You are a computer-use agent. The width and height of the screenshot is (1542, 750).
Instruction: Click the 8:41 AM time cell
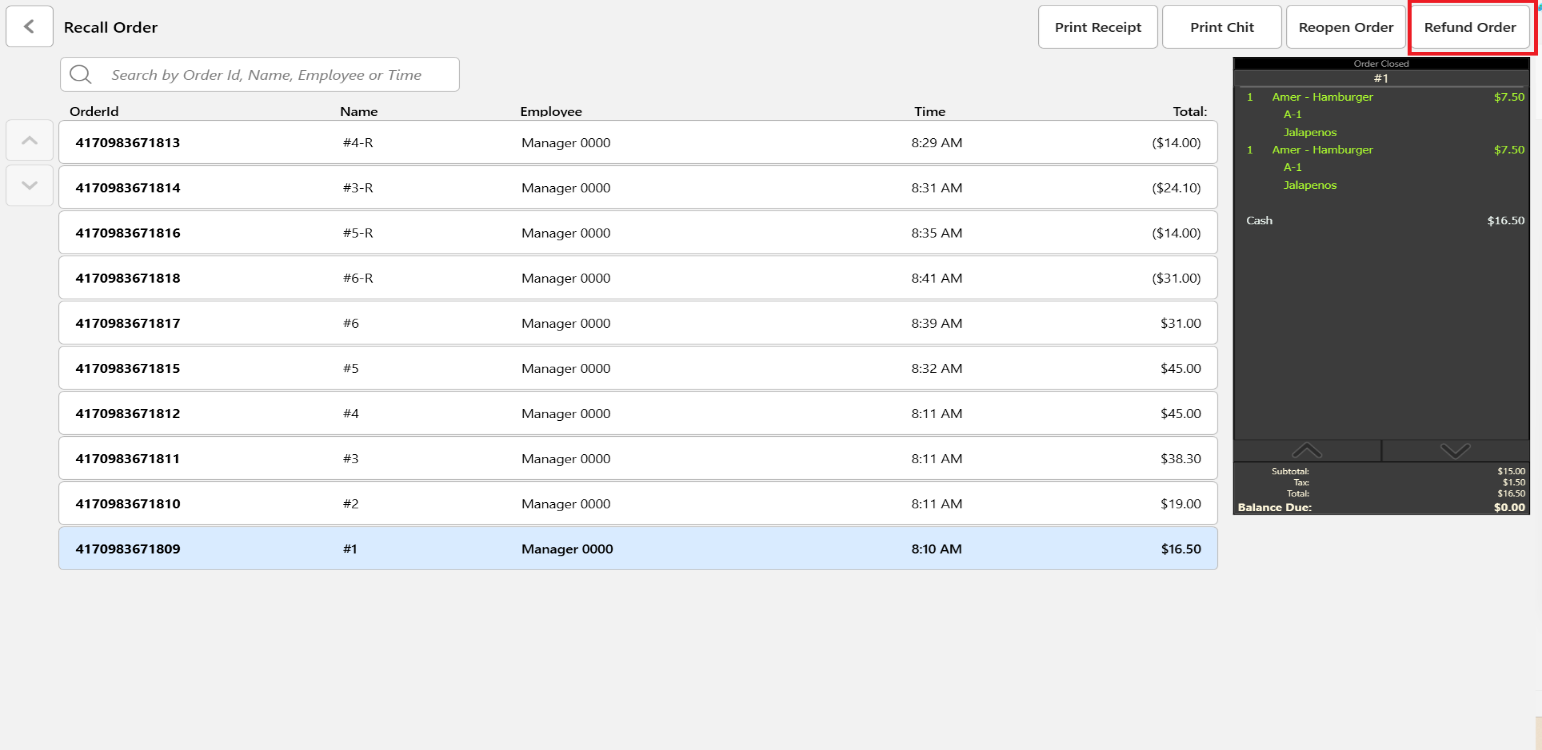point(937,278)
